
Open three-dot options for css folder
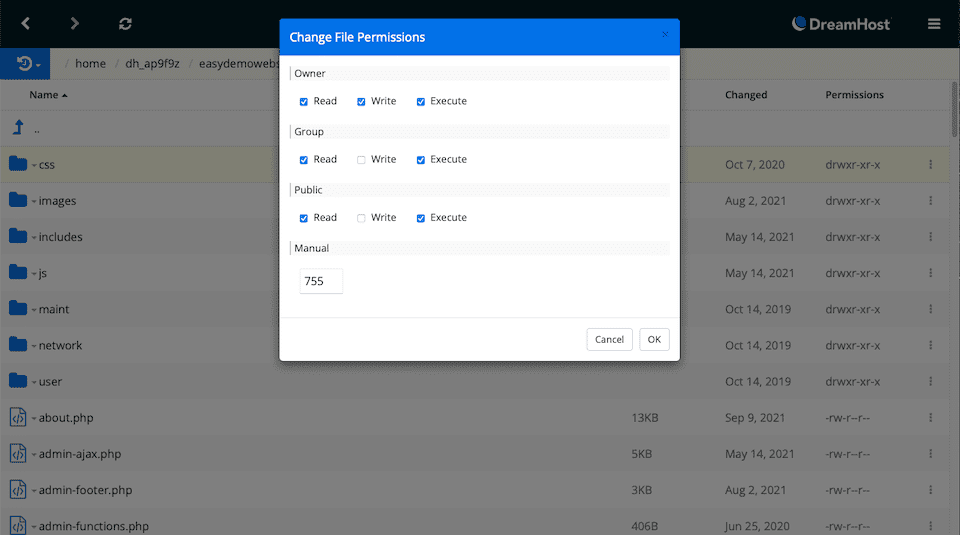[x=930, y=165]
